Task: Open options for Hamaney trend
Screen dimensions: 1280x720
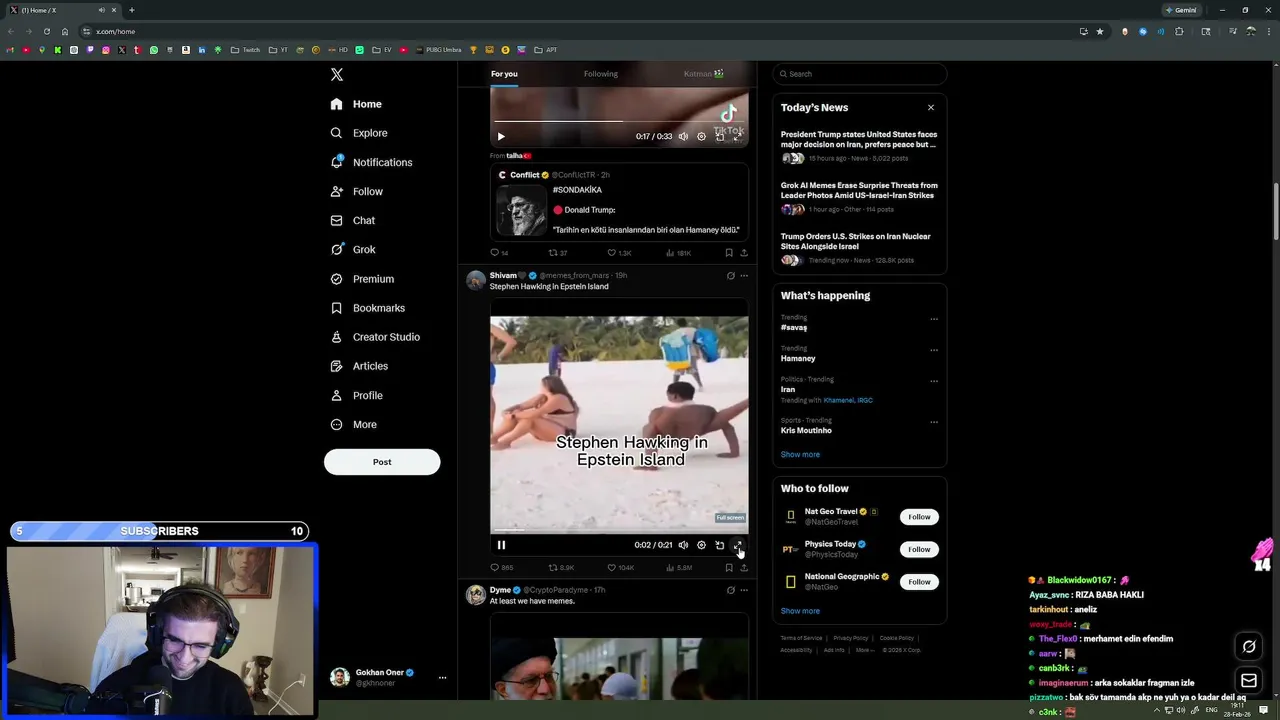Action: pos(934,350)
